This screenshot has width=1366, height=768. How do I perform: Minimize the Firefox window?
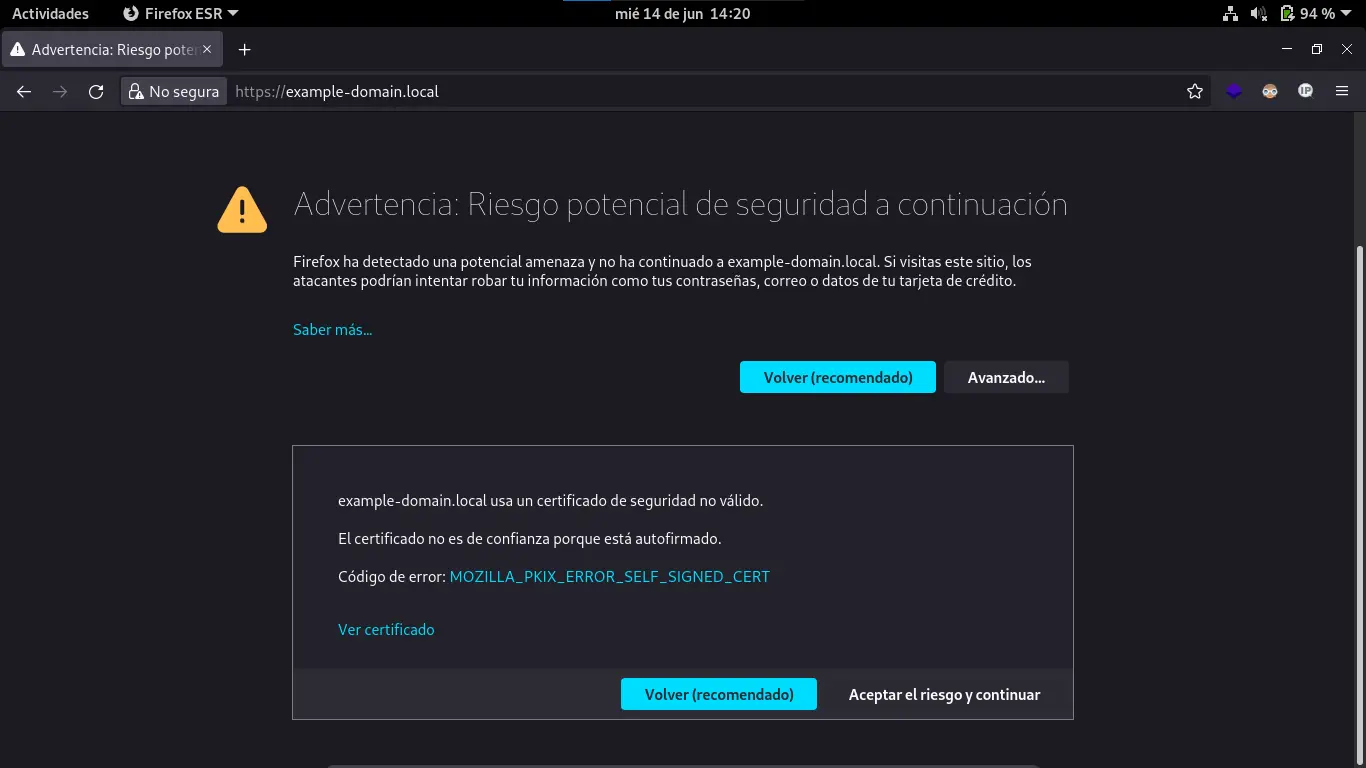click(x=1287, y=49)
